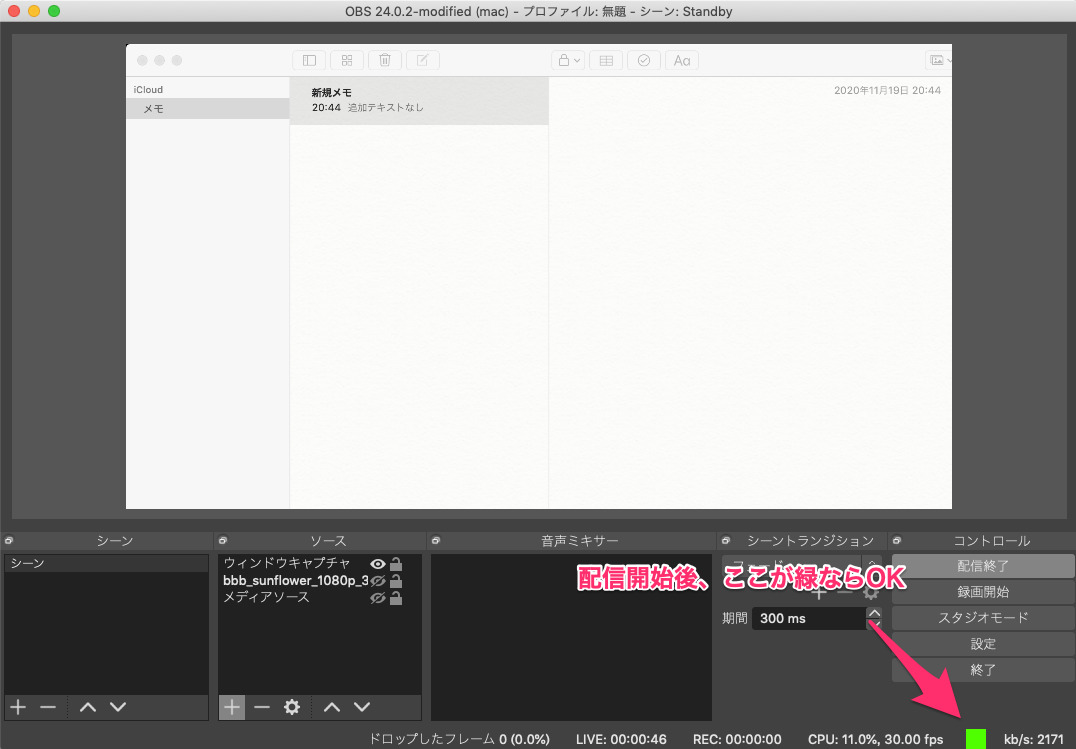Viewport: 1076px width, 749px height.
Task: Remove the selected scene with minus icon
Action: [x=47, y=707]
